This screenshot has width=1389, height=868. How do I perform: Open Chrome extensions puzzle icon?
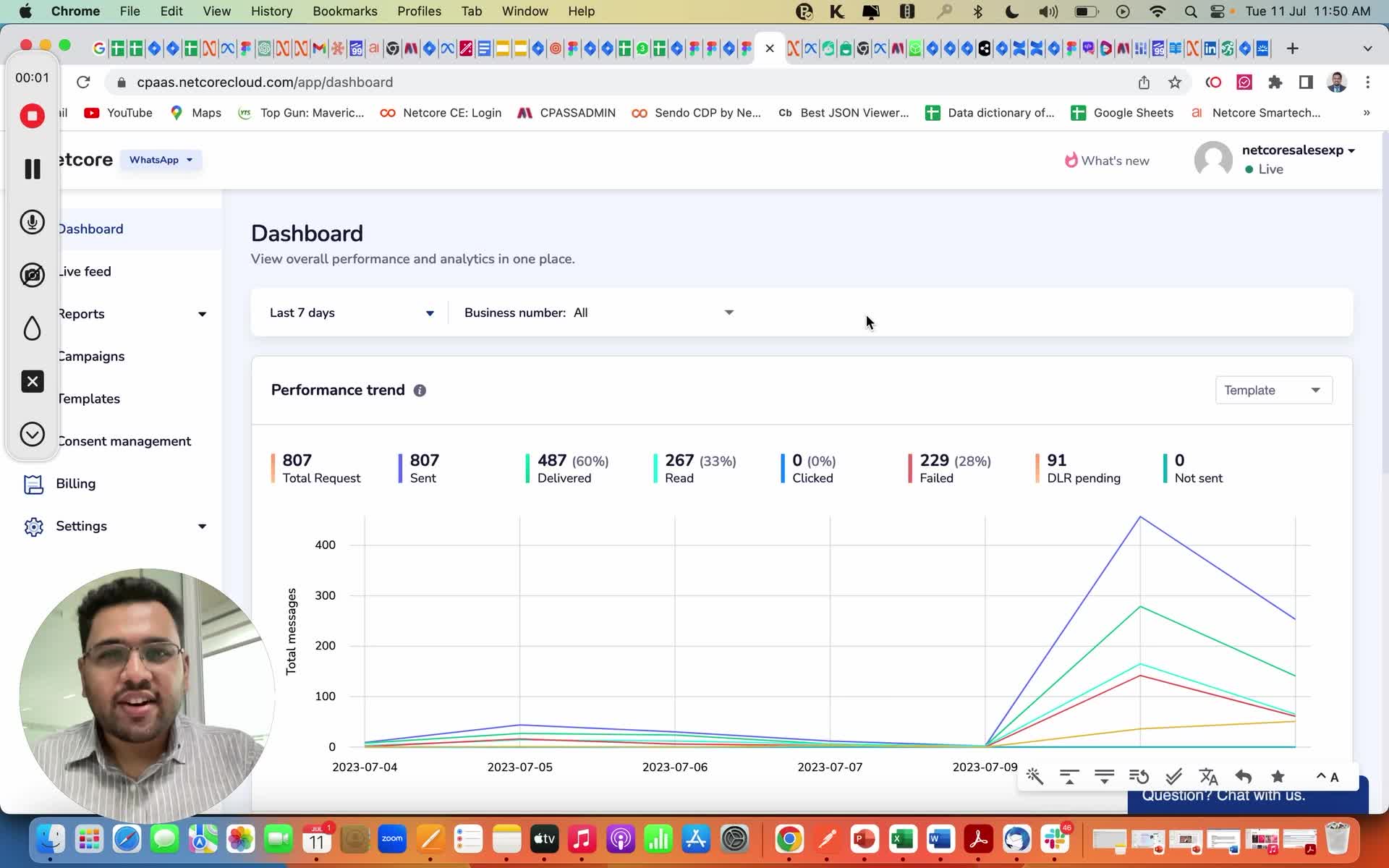[x=1275, y=82]
